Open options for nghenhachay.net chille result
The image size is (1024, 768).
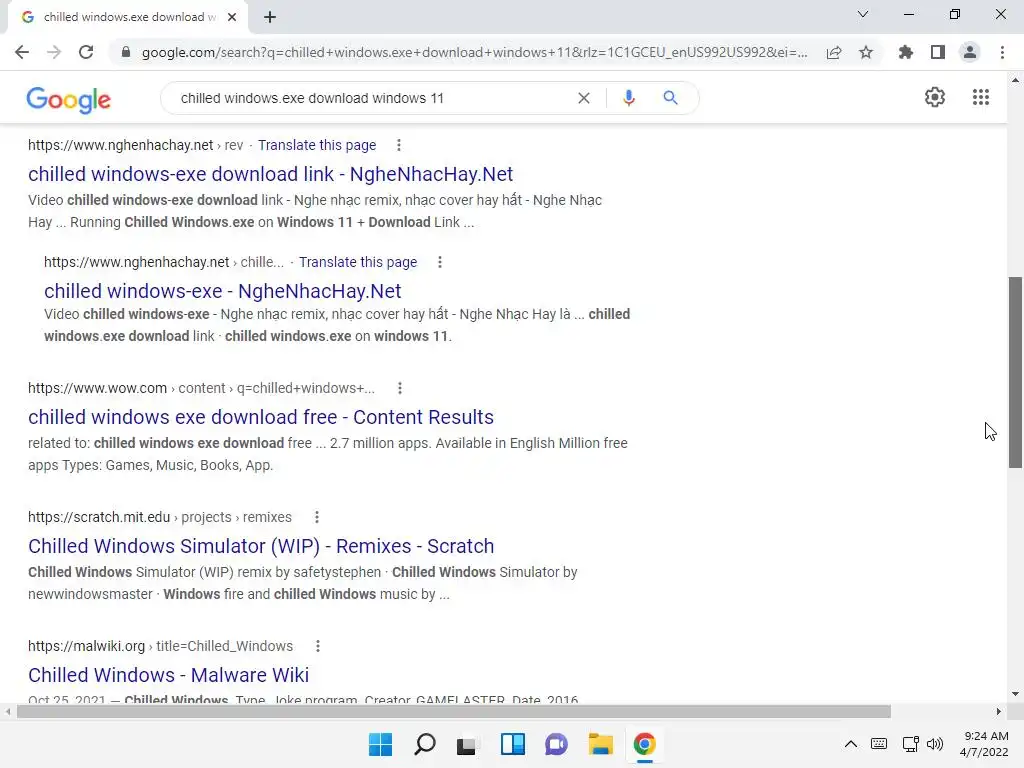click(x=440, y=262)
